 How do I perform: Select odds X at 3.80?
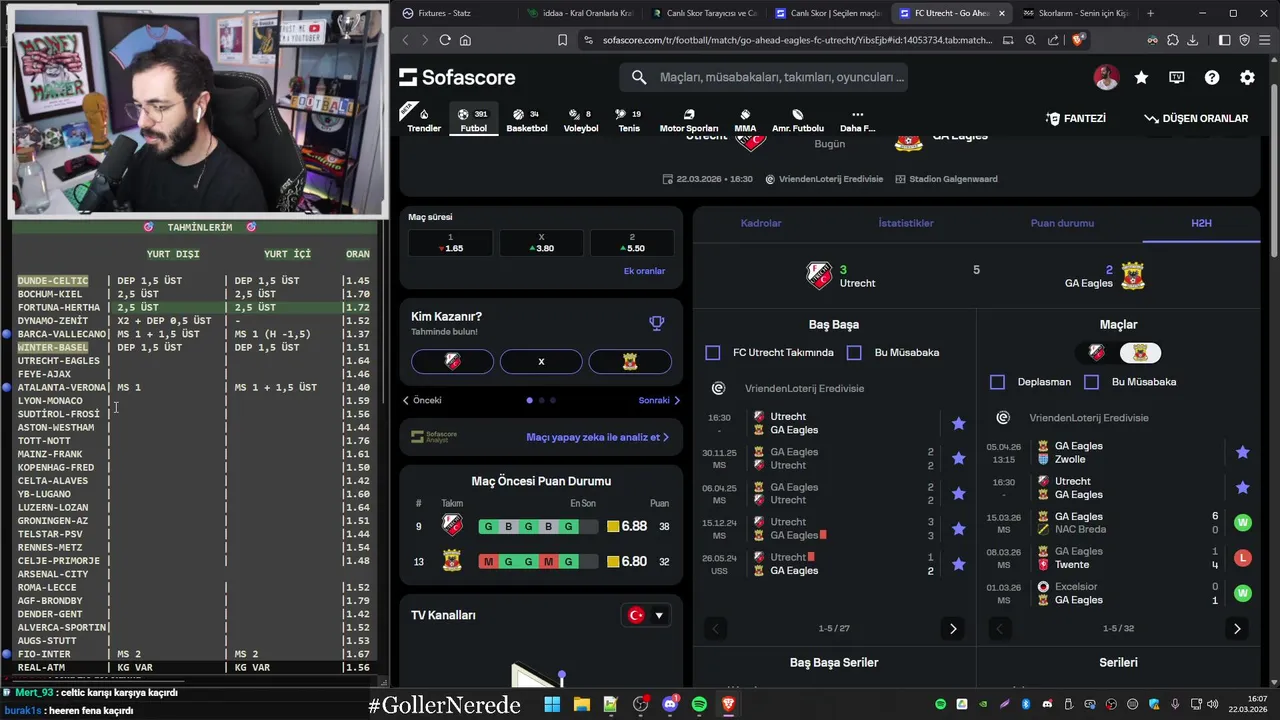(541, 243)
